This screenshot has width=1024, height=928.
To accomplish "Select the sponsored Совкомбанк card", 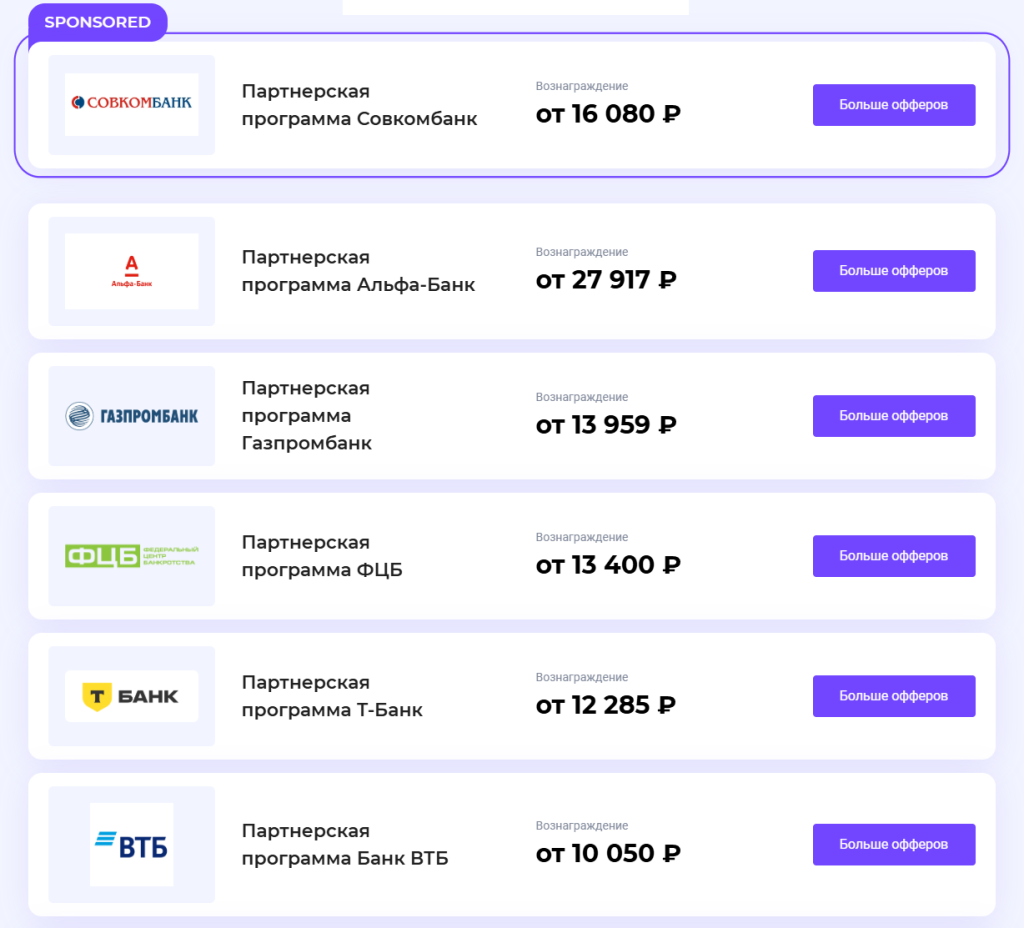I will 512,104.
